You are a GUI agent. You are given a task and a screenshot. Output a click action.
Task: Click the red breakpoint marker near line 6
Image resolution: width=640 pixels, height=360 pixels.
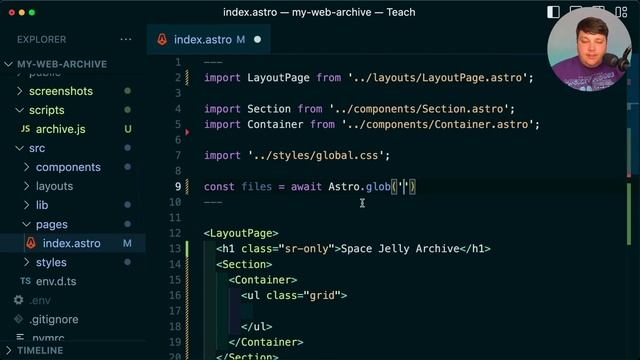(187, 132)
